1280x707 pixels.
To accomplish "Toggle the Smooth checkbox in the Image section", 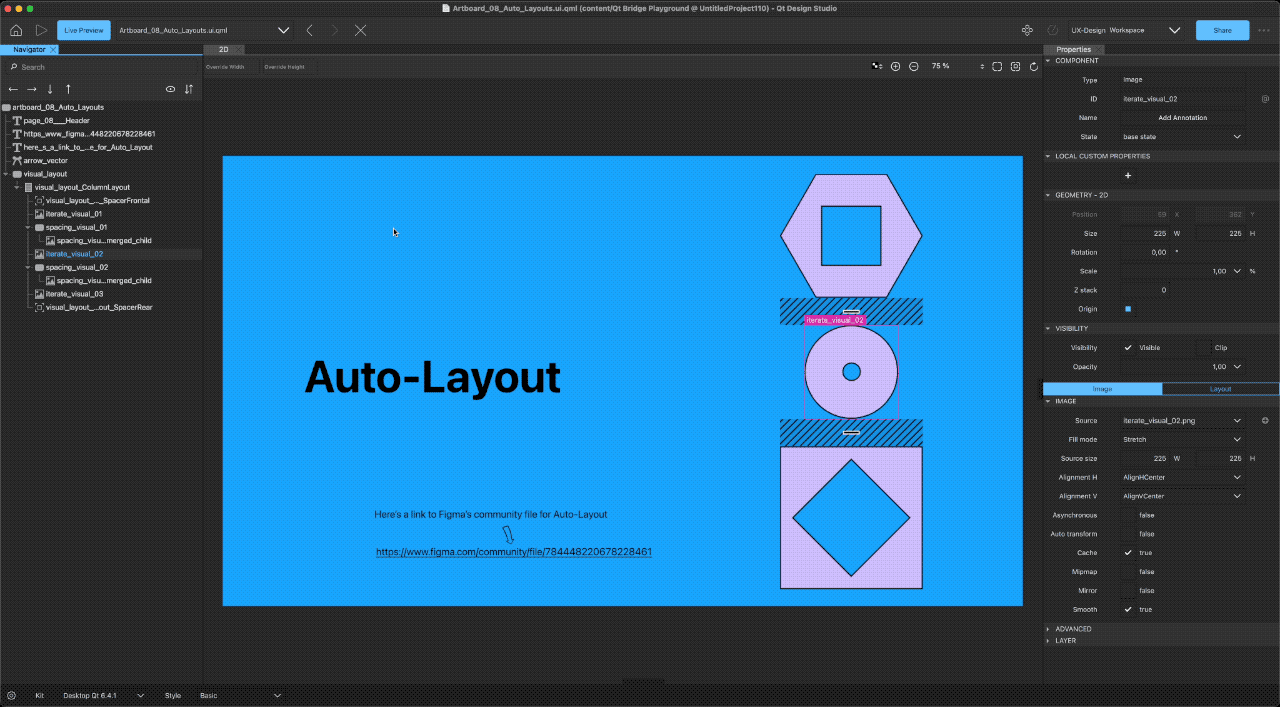I will pyautogui.click(x=1127, y=609).
